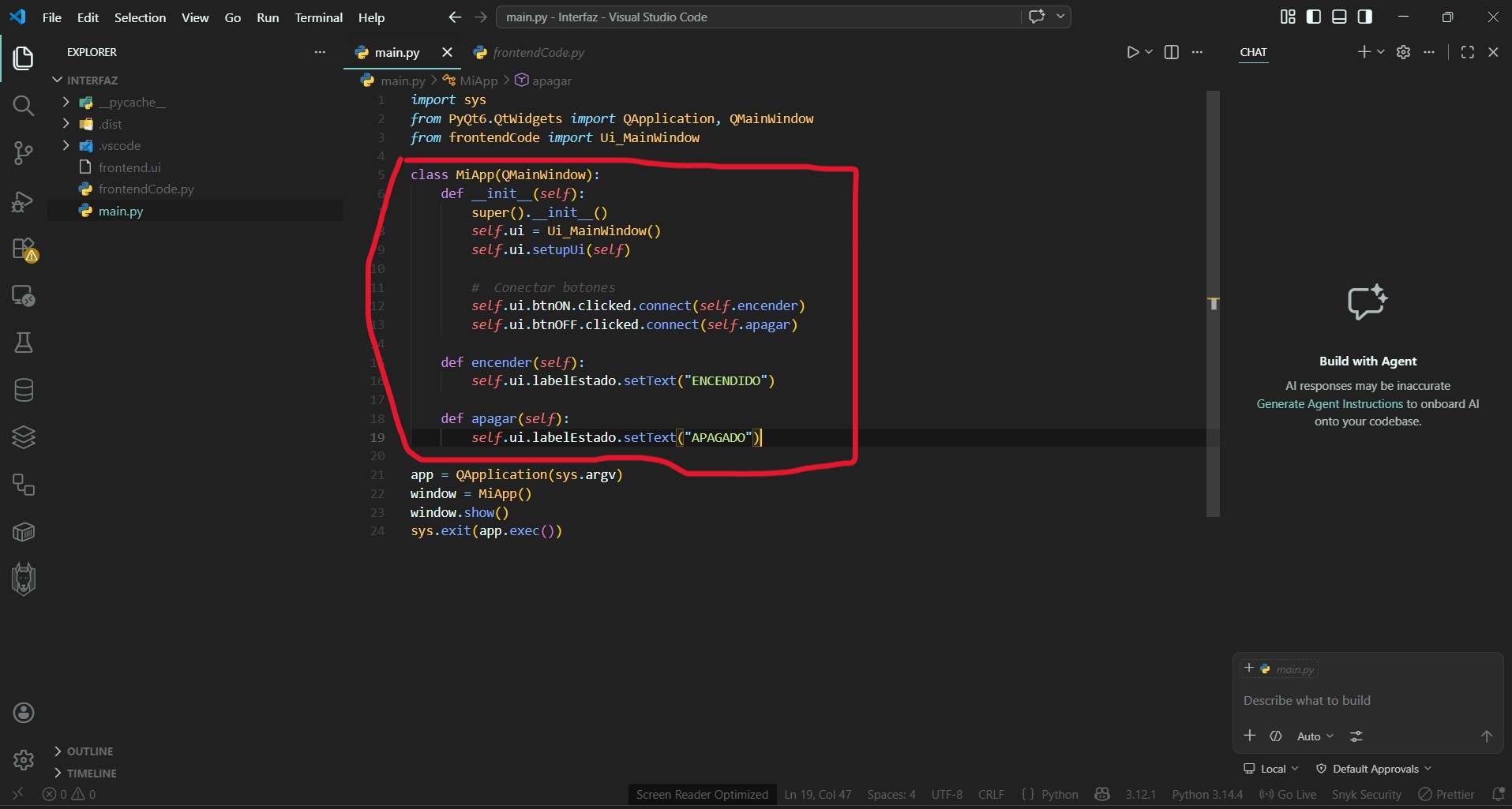Go forward with the right arrow
Screen dimensions: 1512x809
480,17
